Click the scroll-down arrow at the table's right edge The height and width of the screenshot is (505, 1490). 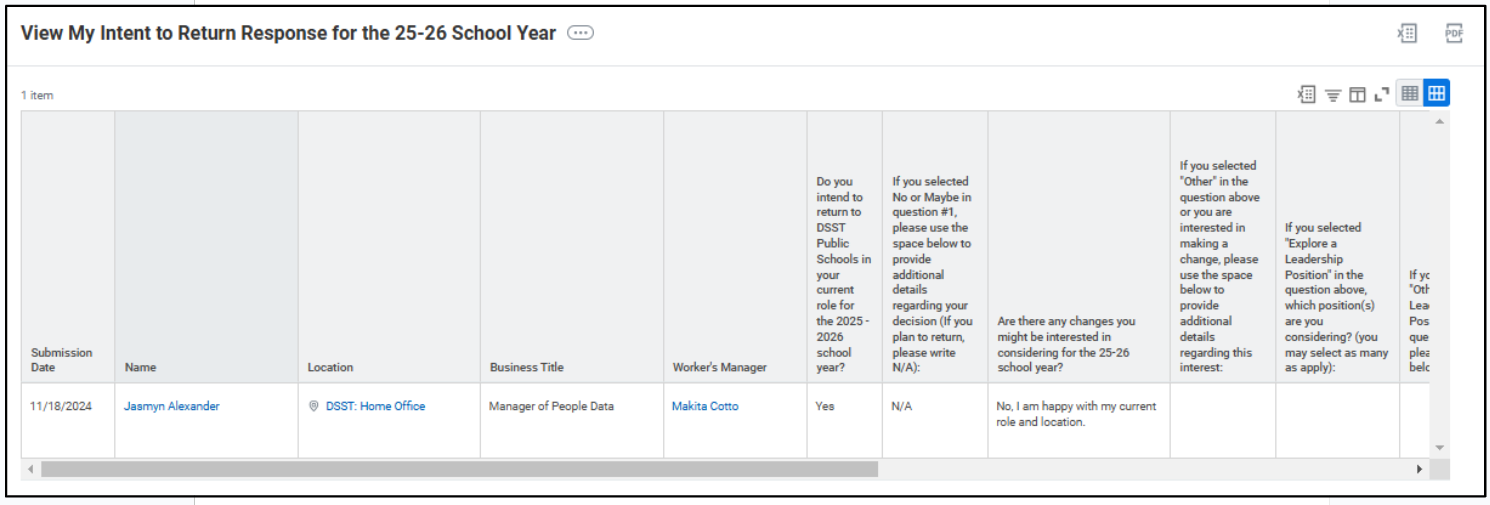coord(1440,447)
